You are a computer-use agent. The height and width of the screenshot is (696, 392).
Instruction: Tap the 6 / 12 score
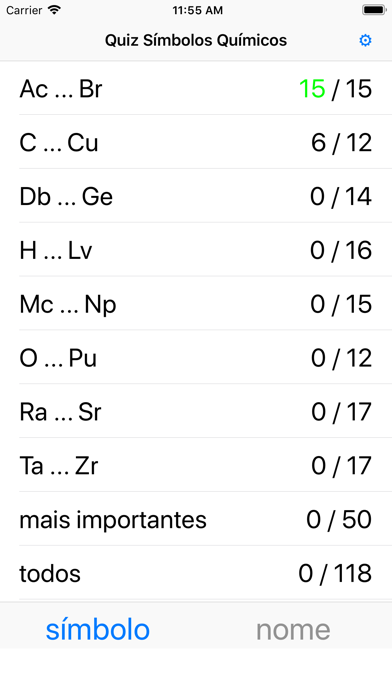pos(341,142)
